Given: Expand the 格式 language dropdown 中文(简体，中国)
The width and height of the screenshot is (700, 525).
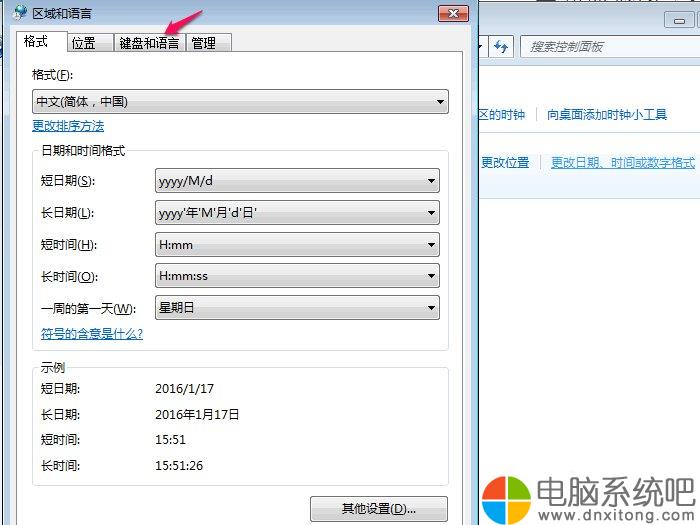Looking at the screenshot, I should pyautogui.click(x=240, y=102).
